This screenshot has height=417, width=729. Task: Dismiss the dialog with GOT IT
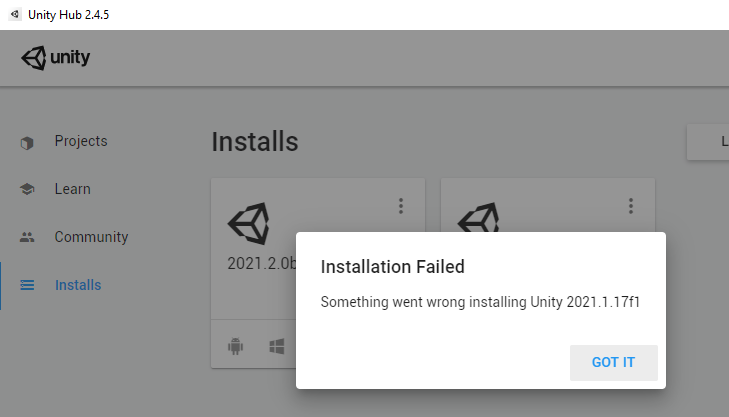pos(613,362)
